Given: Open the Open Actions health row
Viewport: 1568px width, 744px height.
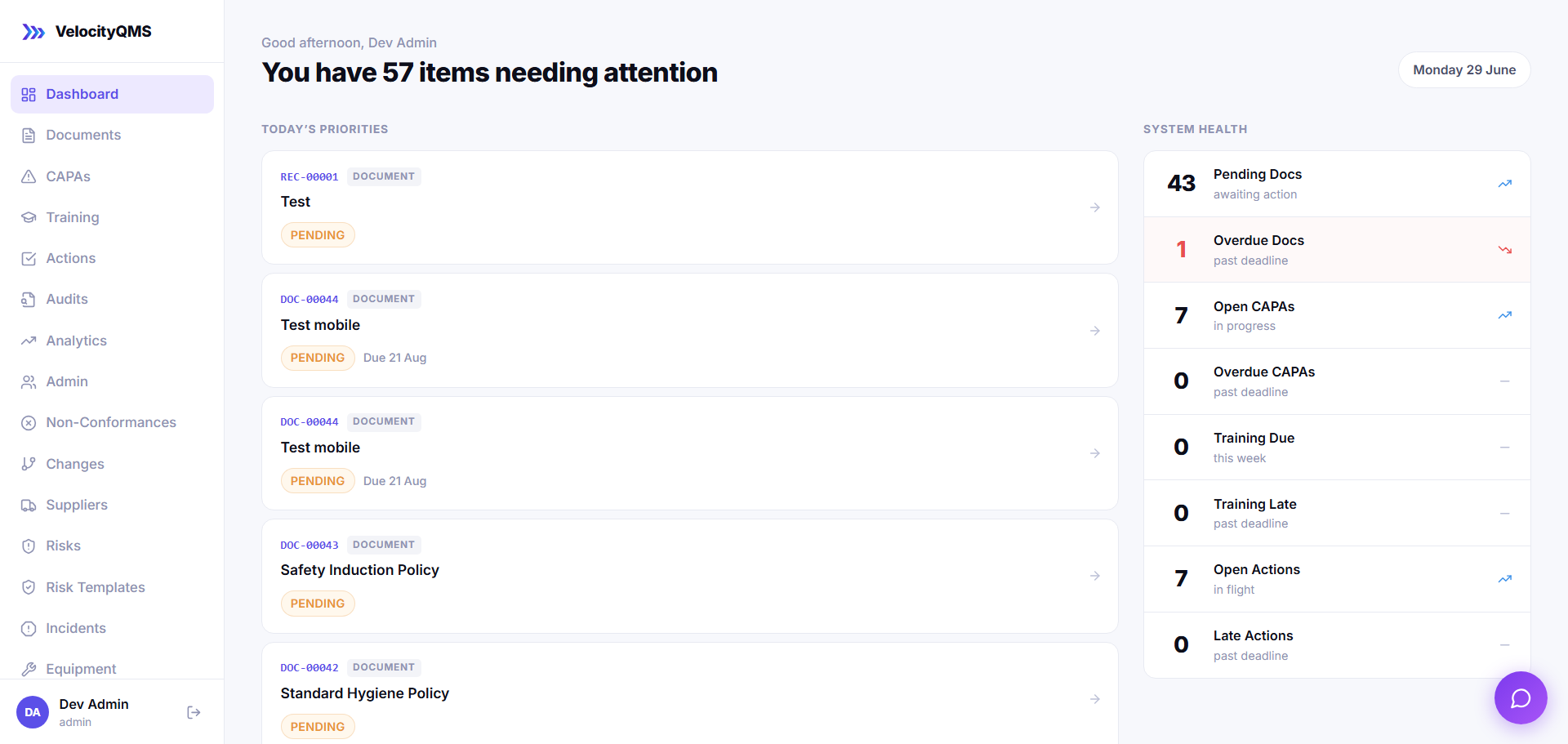Looking at the screenshot, I should tap(1337, 579).
